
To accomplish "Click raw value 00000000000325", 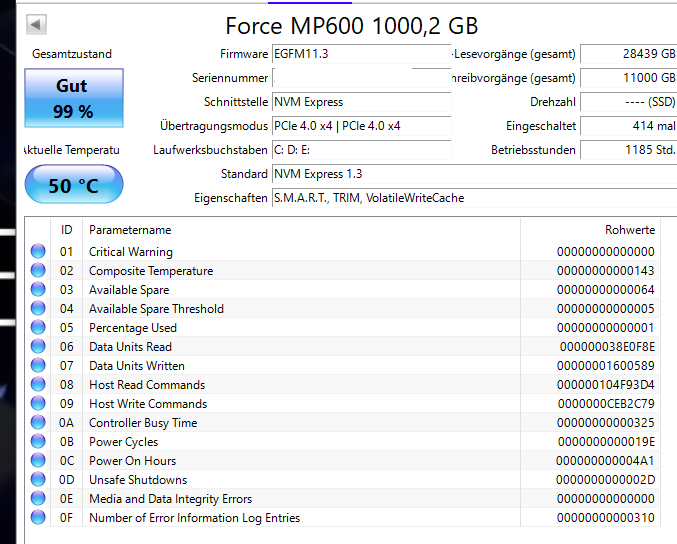I will point(606,423).
